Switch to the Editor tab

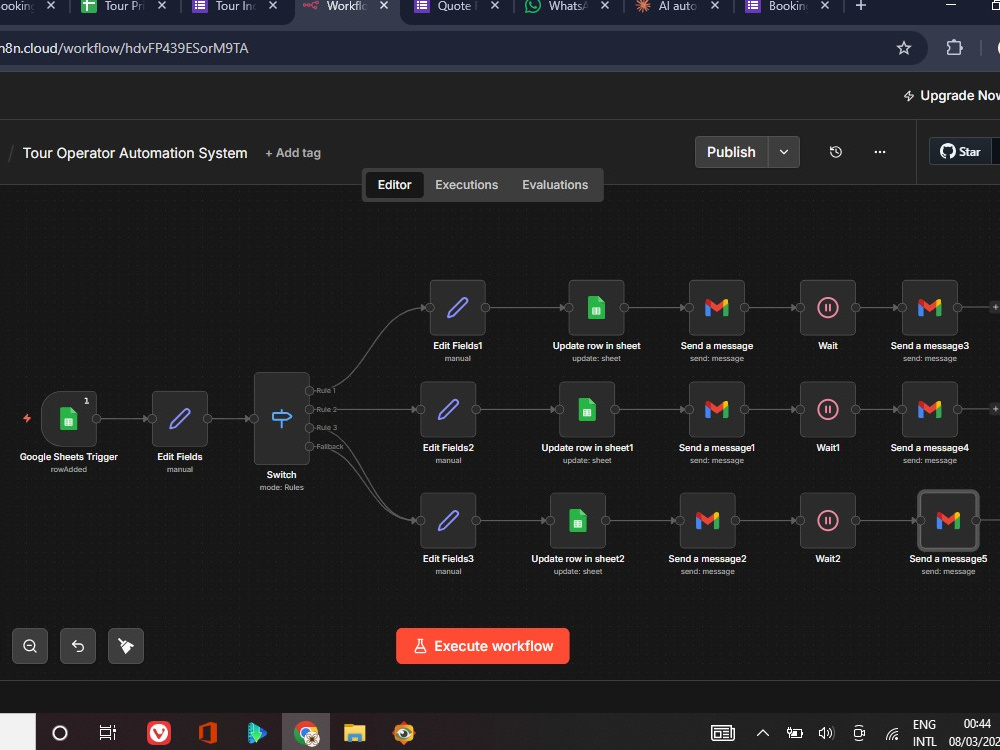(395, 185)
